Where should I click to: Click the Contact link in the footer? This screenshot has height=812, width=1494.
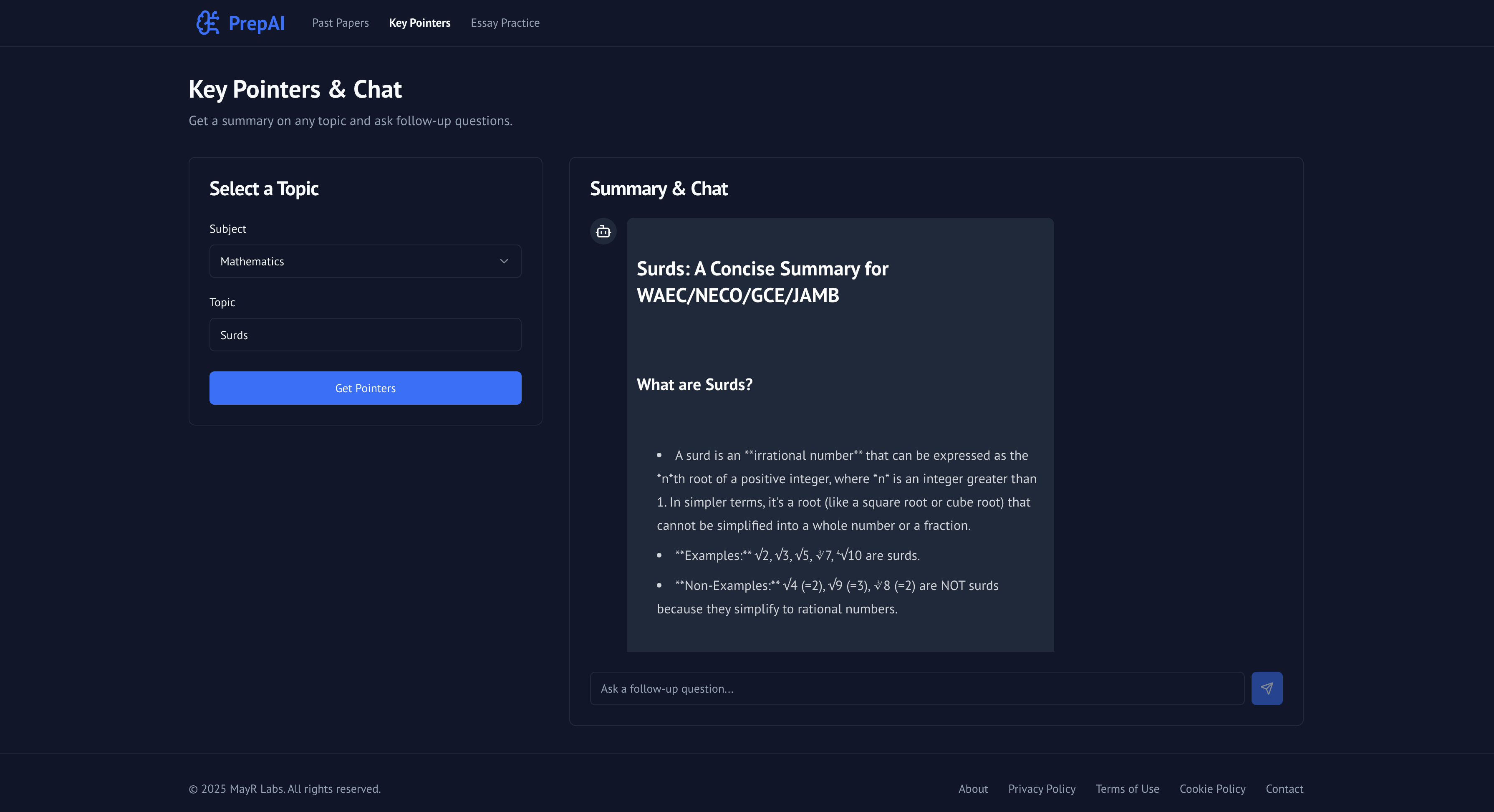tap(1284, 788)
